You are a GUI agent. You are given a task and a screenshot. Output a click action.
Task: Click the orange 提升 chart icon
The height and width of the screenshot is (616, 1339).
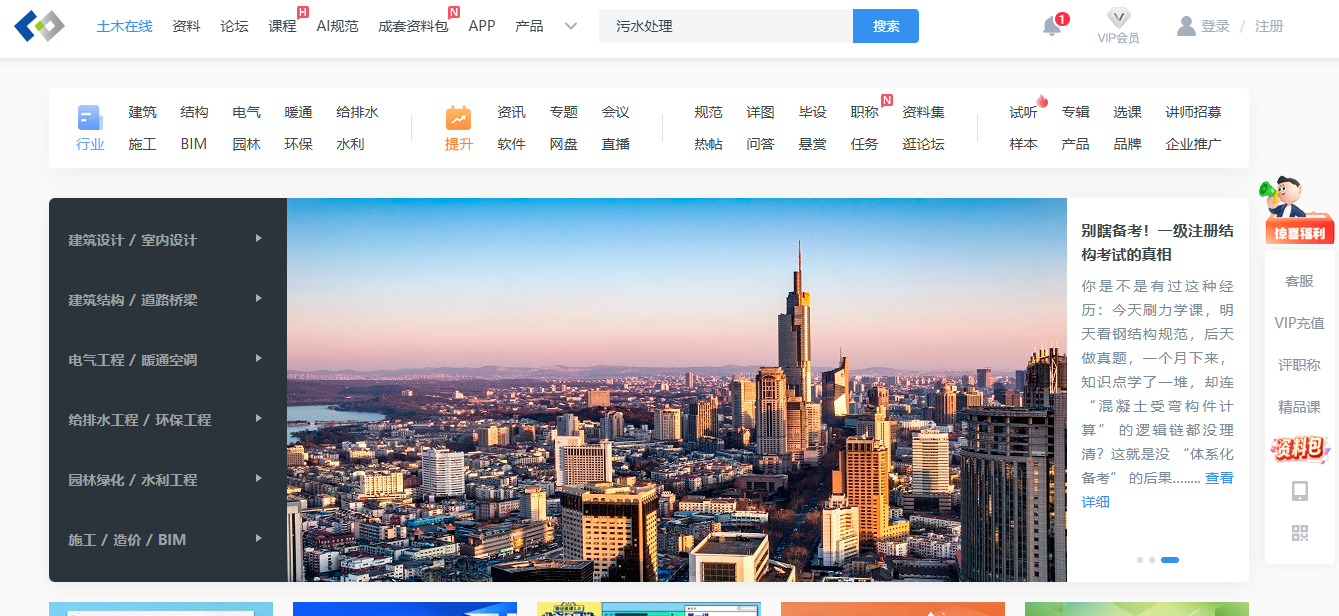pyautogui.click(x=458, y=118)
